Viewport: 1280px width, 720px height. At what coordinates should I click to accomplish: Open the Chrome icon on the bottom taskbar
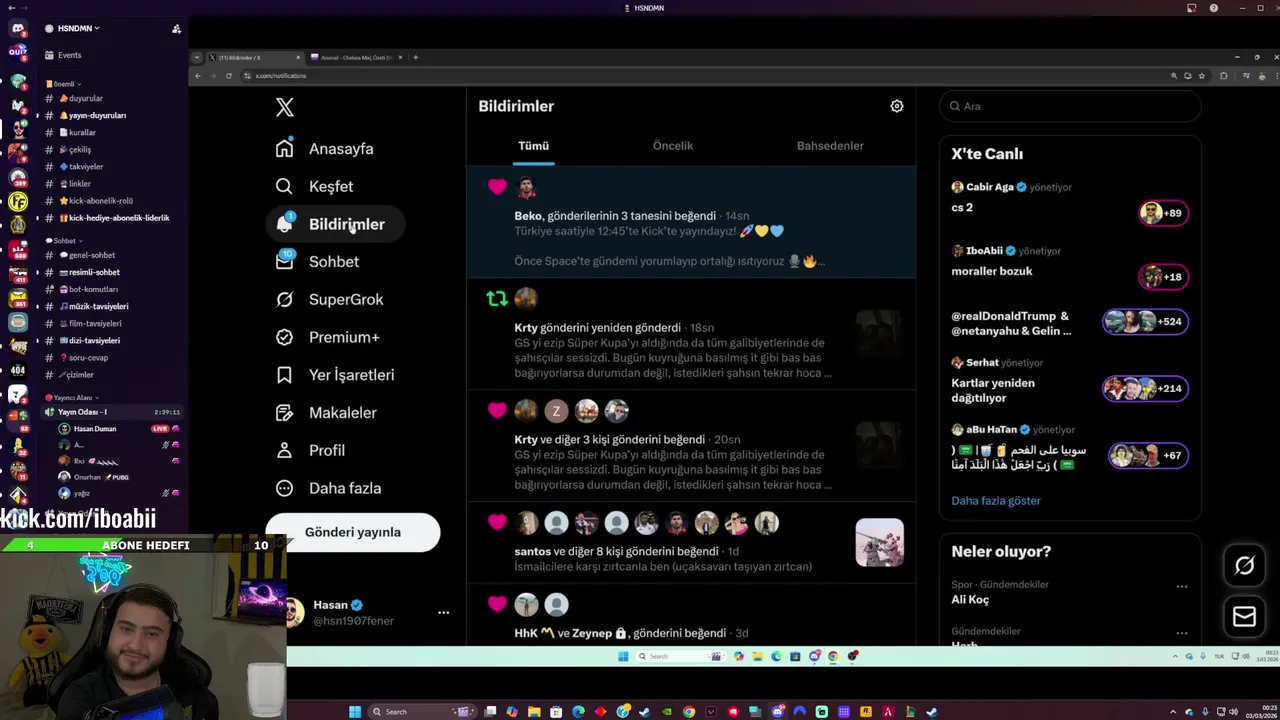click(688, 712)
